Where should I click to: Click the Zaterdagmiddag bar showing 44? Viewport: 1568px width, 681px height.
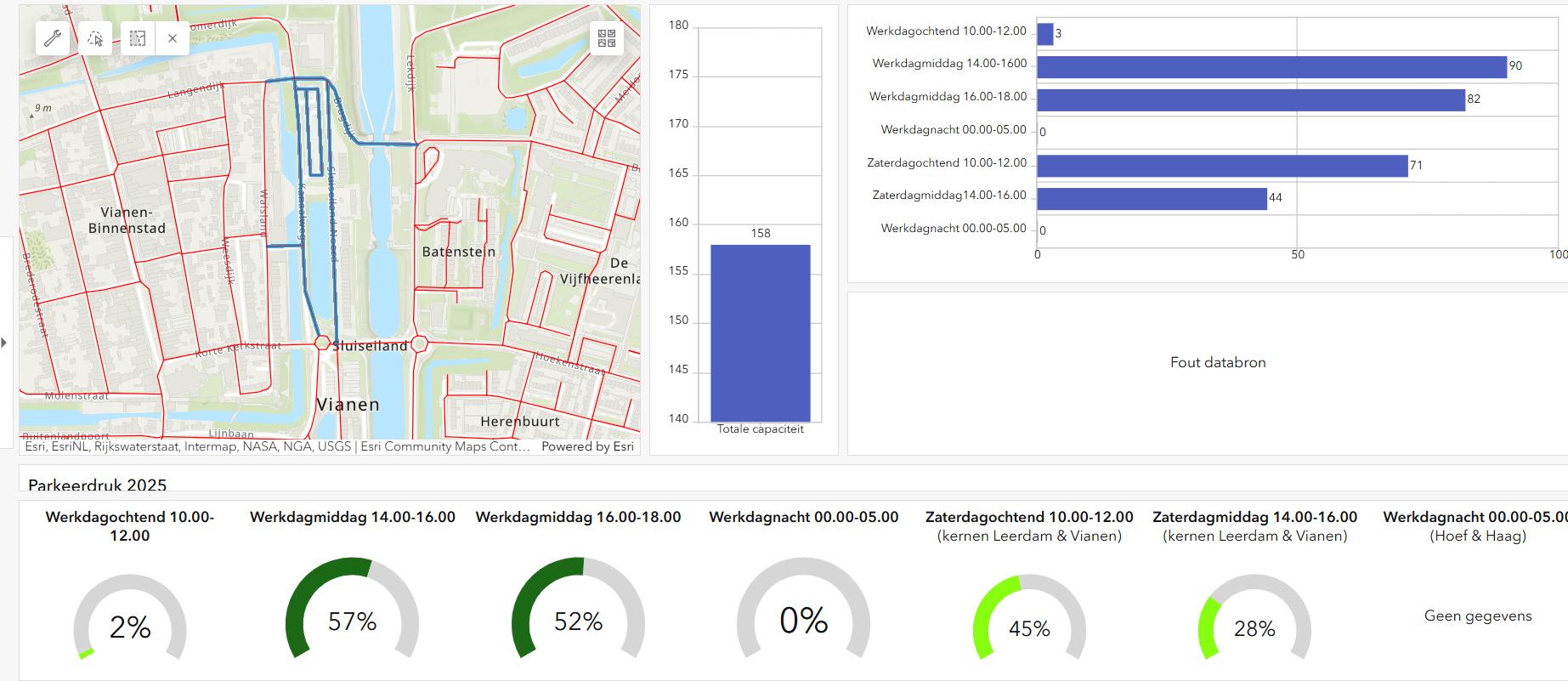[1152, 199]
